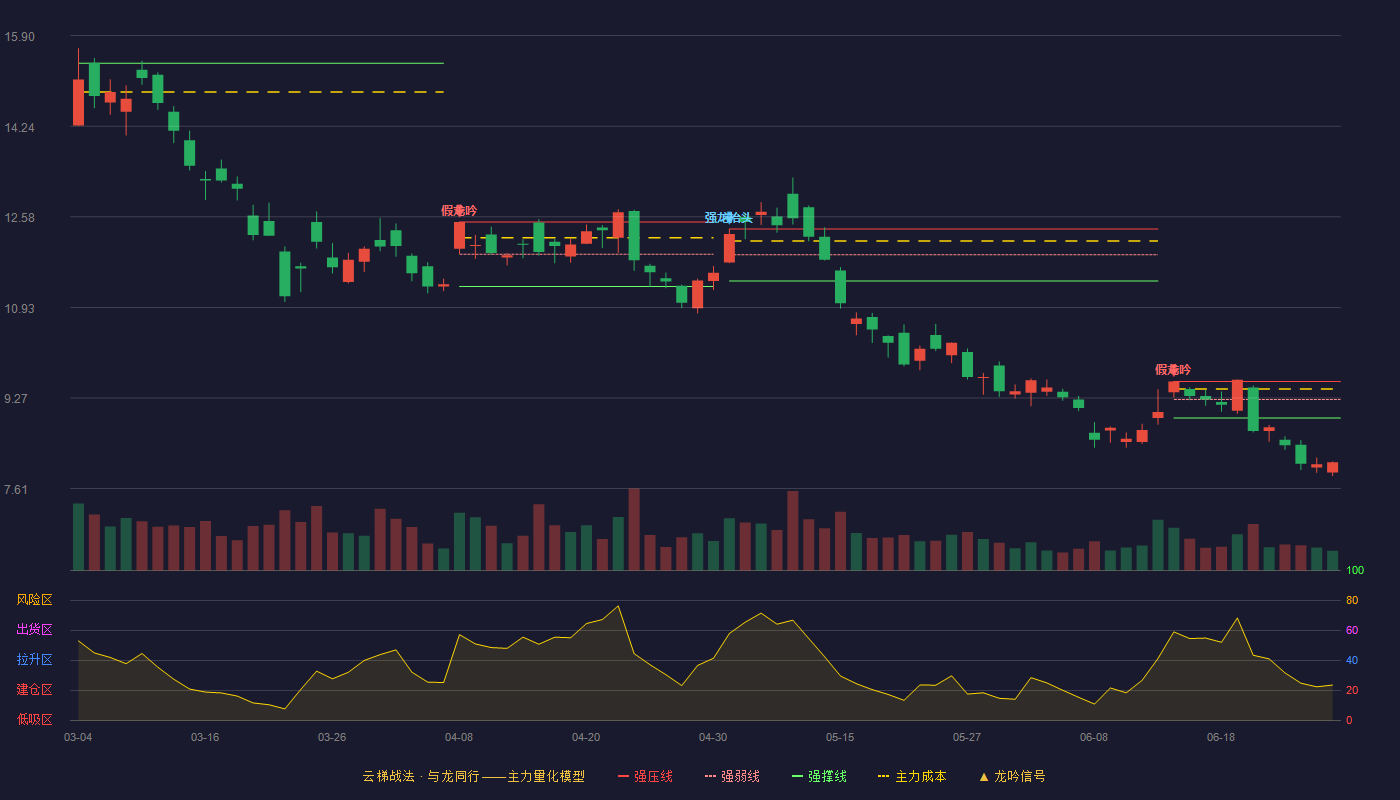Toggle the 主力成本 legend entry

pos(912,776)
